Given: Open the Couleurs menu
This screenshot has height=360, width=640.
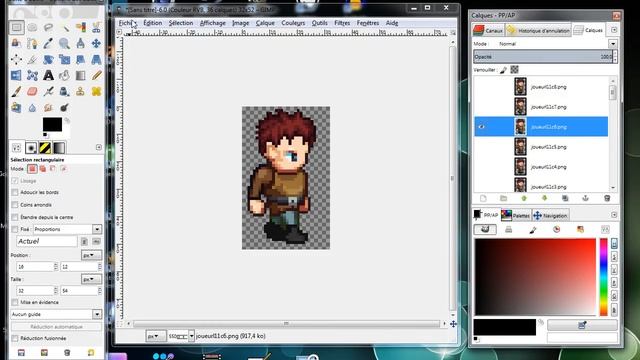Looking at the screenshot, I should click(x=293, y=23).
